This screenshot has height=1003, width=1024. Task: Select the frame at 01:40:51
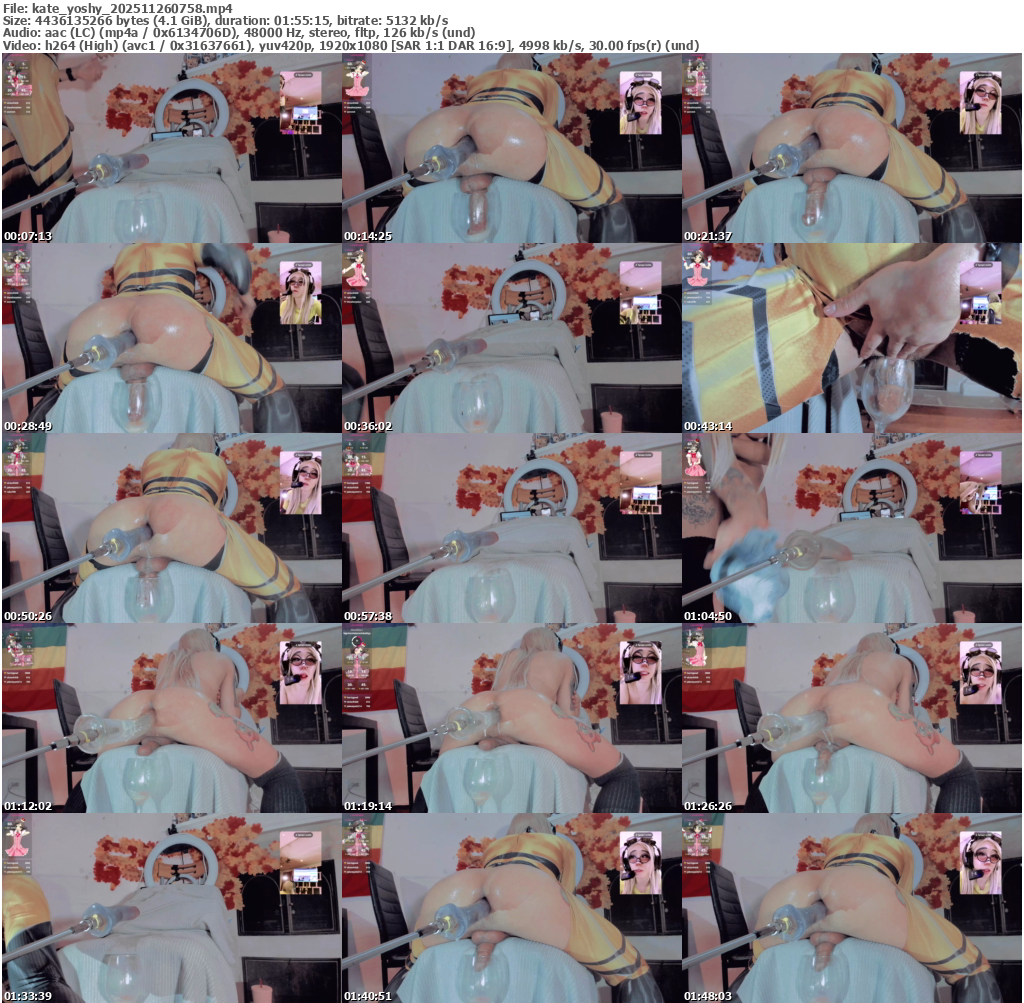click(x=511, y=908)
